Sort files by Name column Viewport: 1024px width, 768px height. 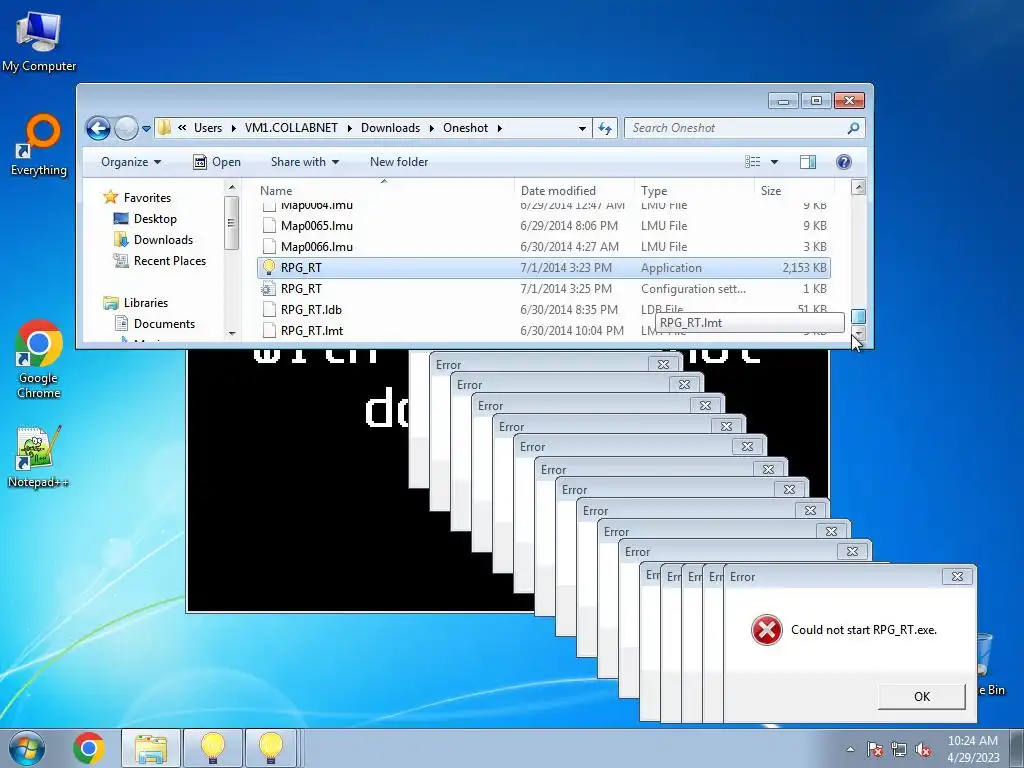click(384, 191)
